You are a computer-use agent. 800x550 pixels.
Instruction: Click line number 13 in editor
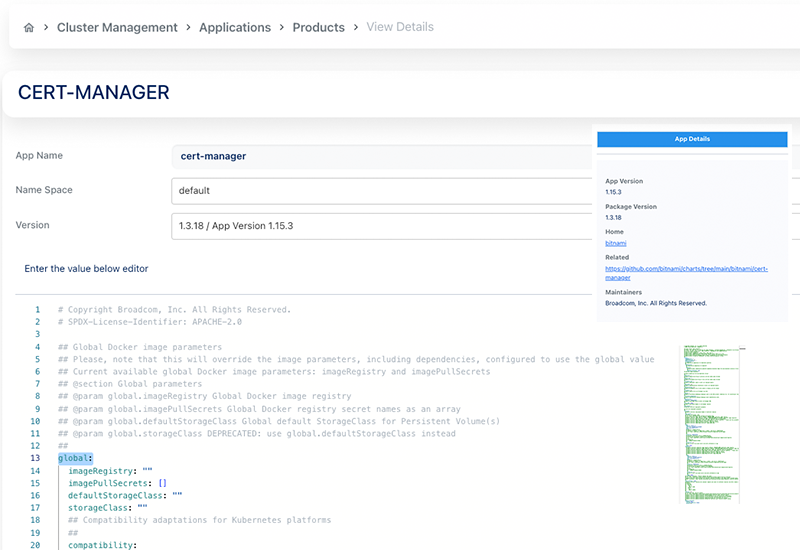35,458
